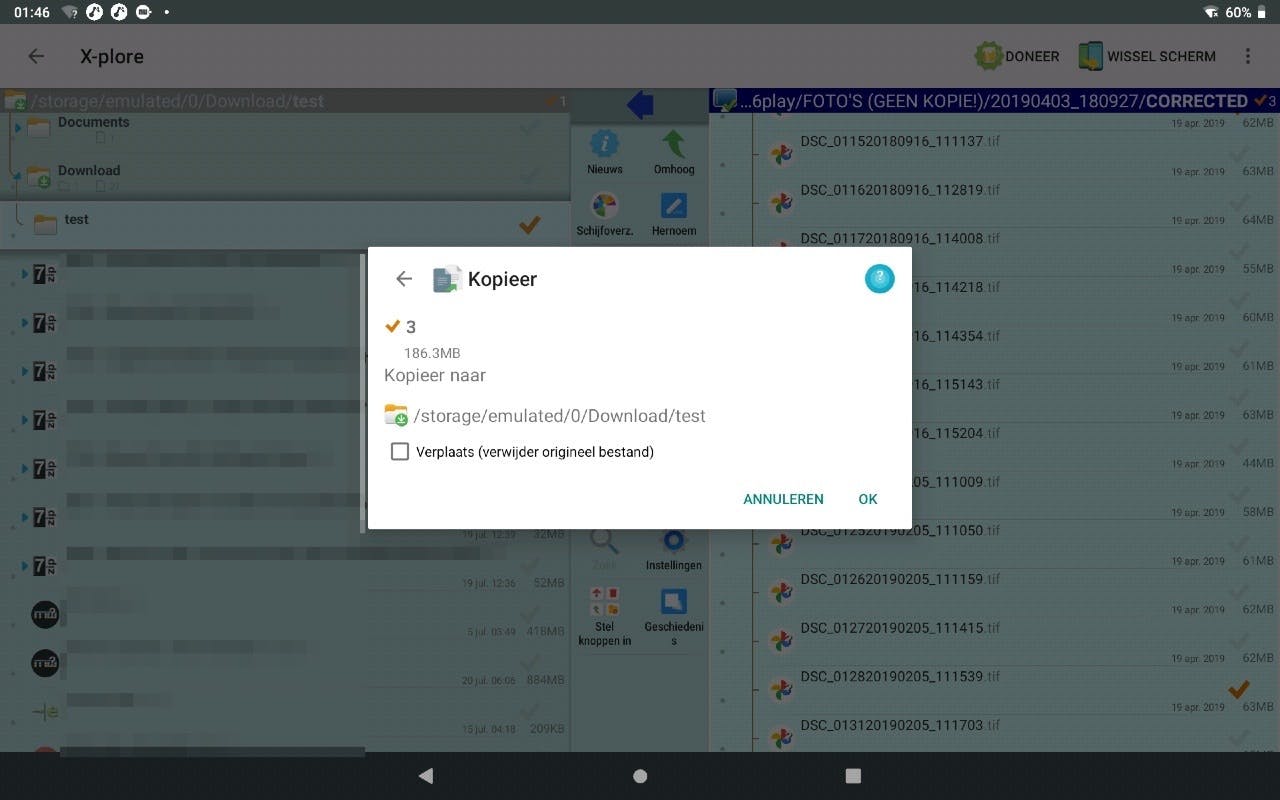Open help for the Kopieer dialog
The width and height of the screenshot is (1280, 800).
[x=879, y=279]
